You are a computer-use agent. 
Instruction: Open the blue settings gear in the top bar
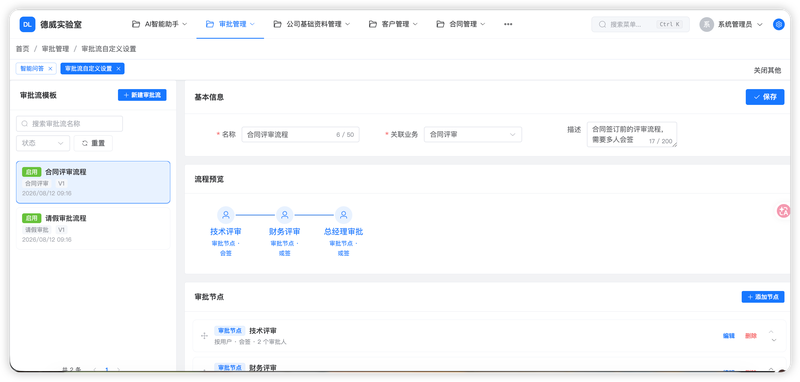(779, 24)
